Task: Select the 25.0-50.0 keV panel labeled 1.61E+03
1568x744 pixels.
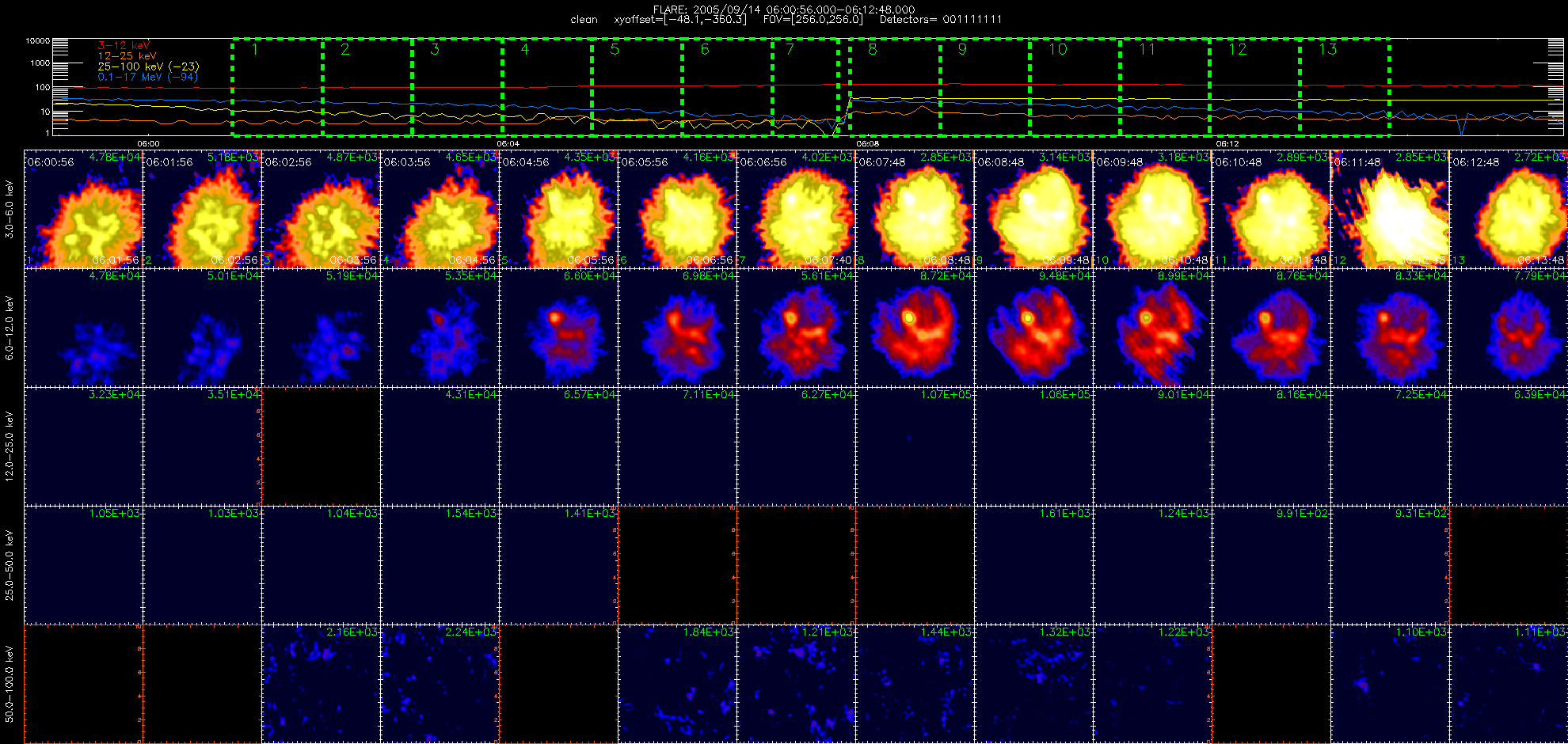Action: pos(1034,565)
